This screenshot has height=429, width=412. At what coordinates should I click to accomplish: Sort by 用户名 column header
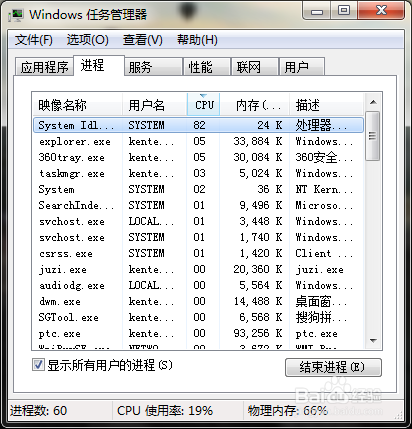(x=155, y=105)
